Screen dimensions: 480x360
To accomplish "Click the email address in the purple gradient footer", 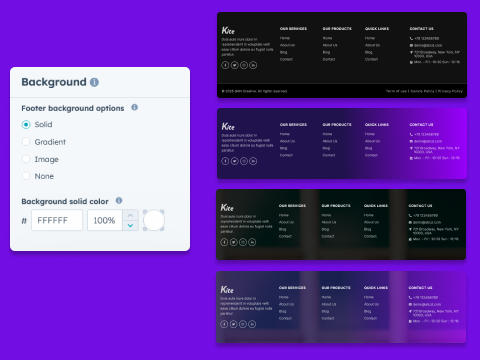I will click(428, 141).
